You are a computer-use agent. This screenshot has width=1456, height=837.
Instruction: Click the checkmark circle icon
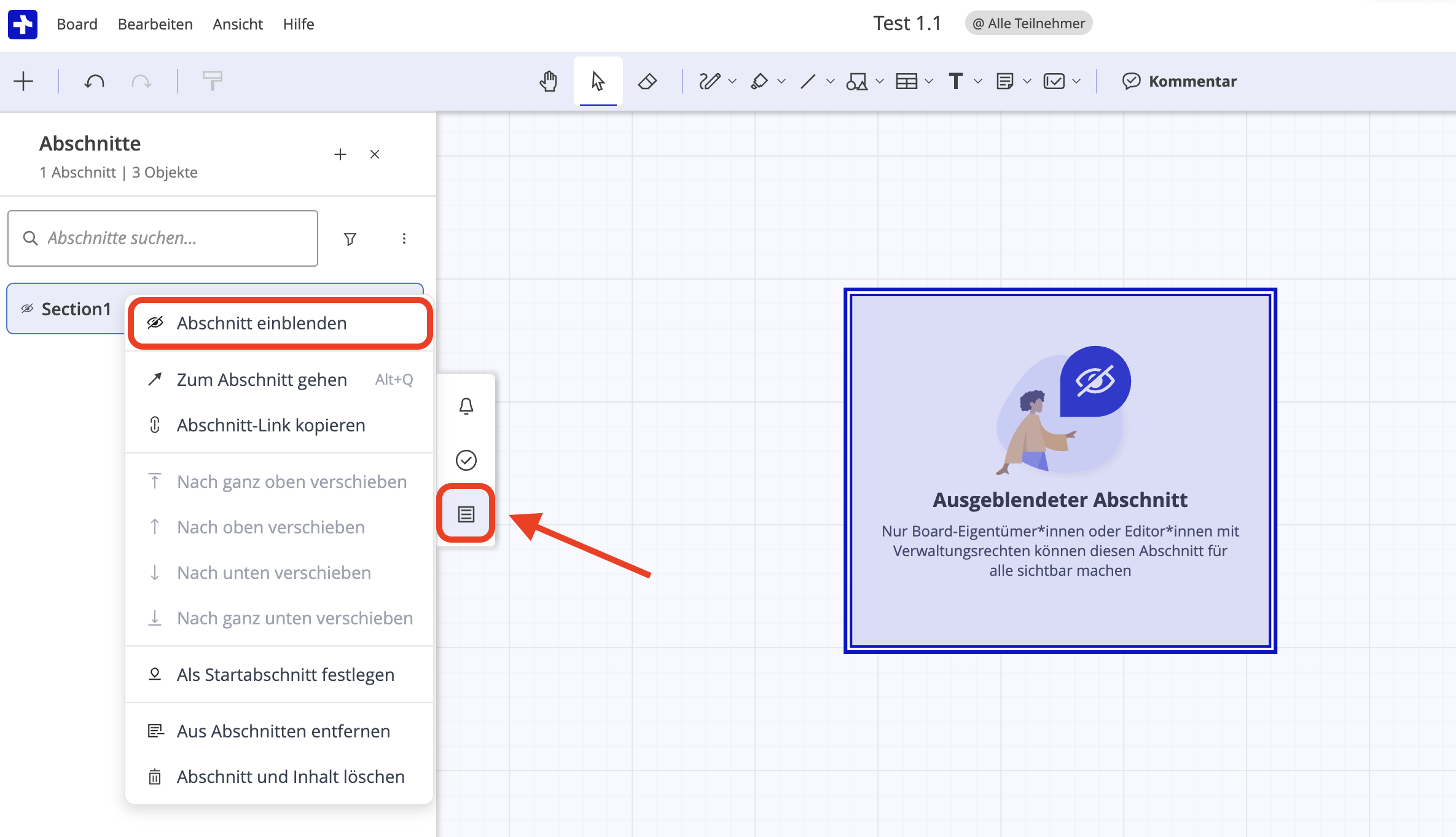point(466,460)
